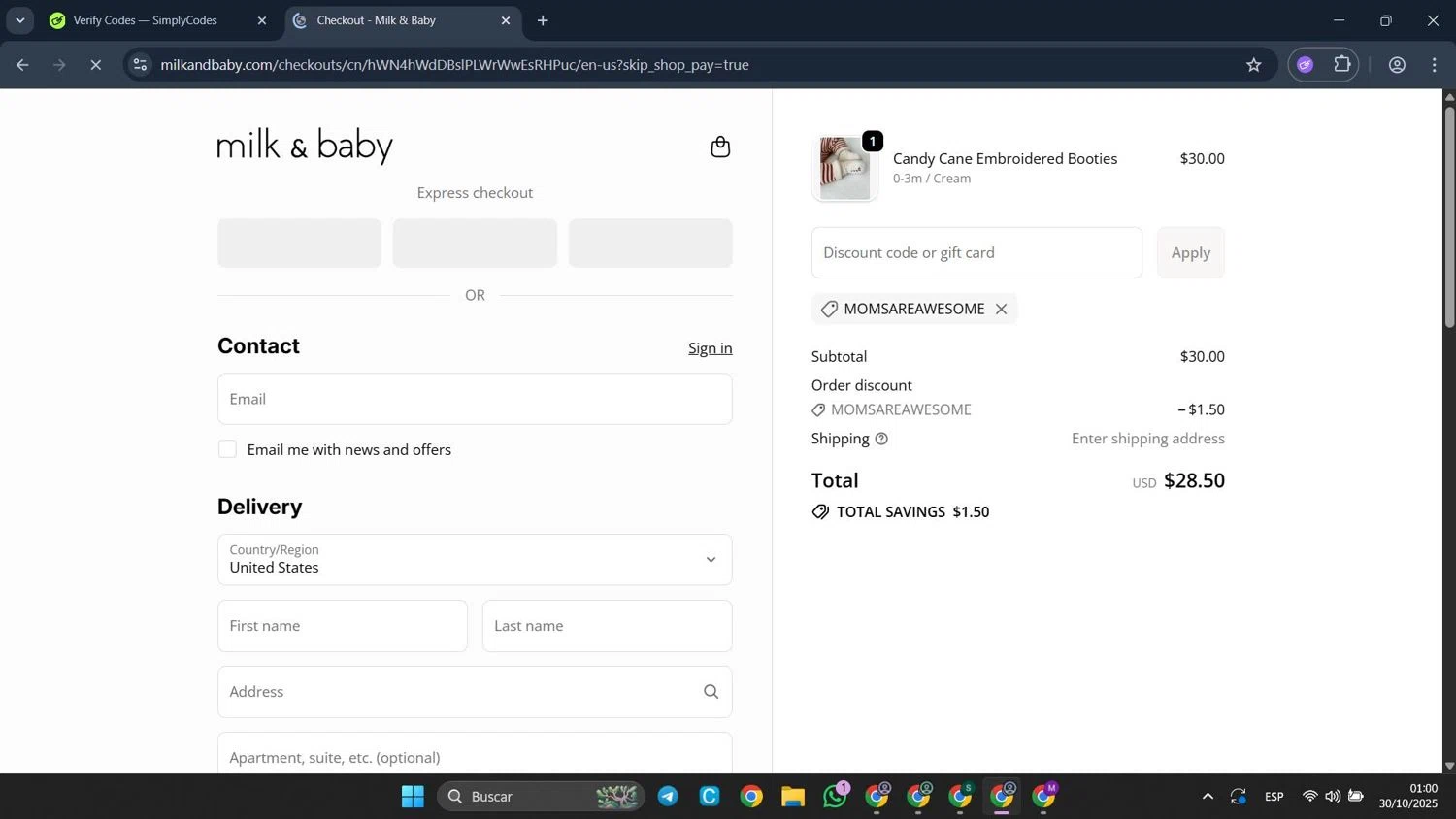The height and width of the screenshot is (819, 1456).
Task: Open the Chrome extensions puzzle icon
Action: click(1341, 65)
